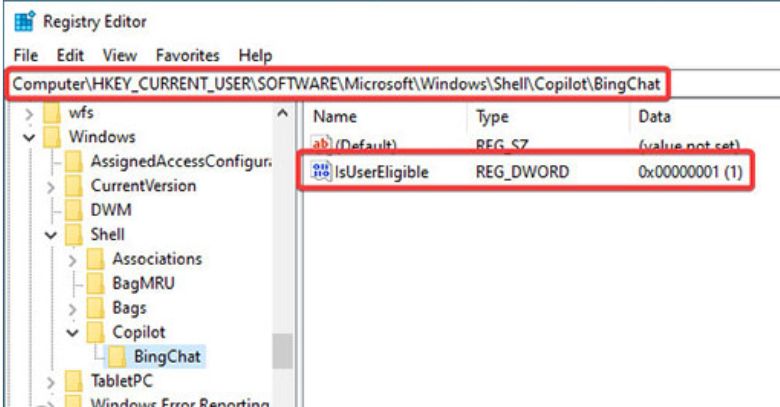The height and width of the screenshot is (407, 780).
Task: Click the Type column header
Action: coord(495,116)
